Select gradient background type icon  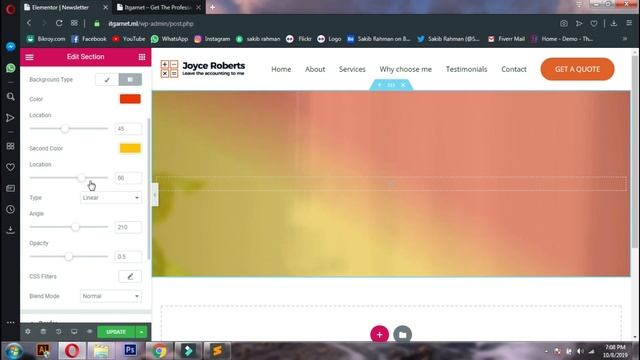(130, 80)
